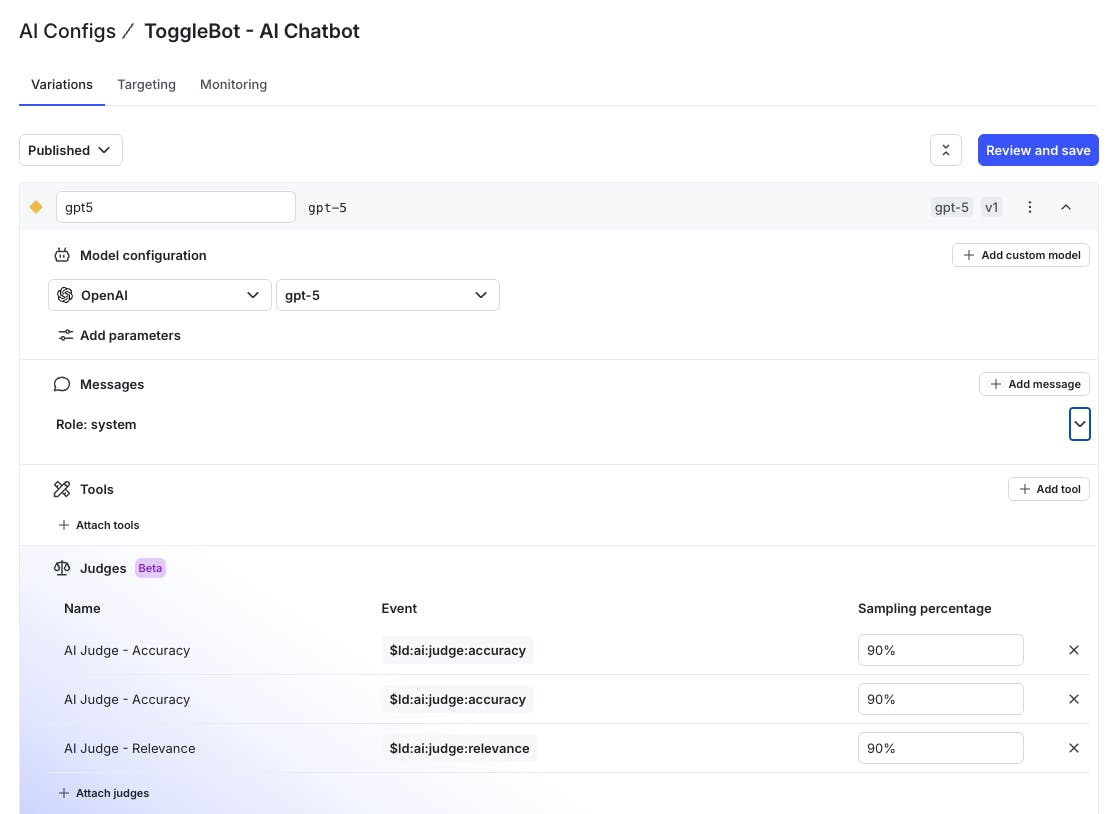This screenshot has height=814, width=1111.
Task: Click the Review and save button
Action: (x=1038, y=150)
